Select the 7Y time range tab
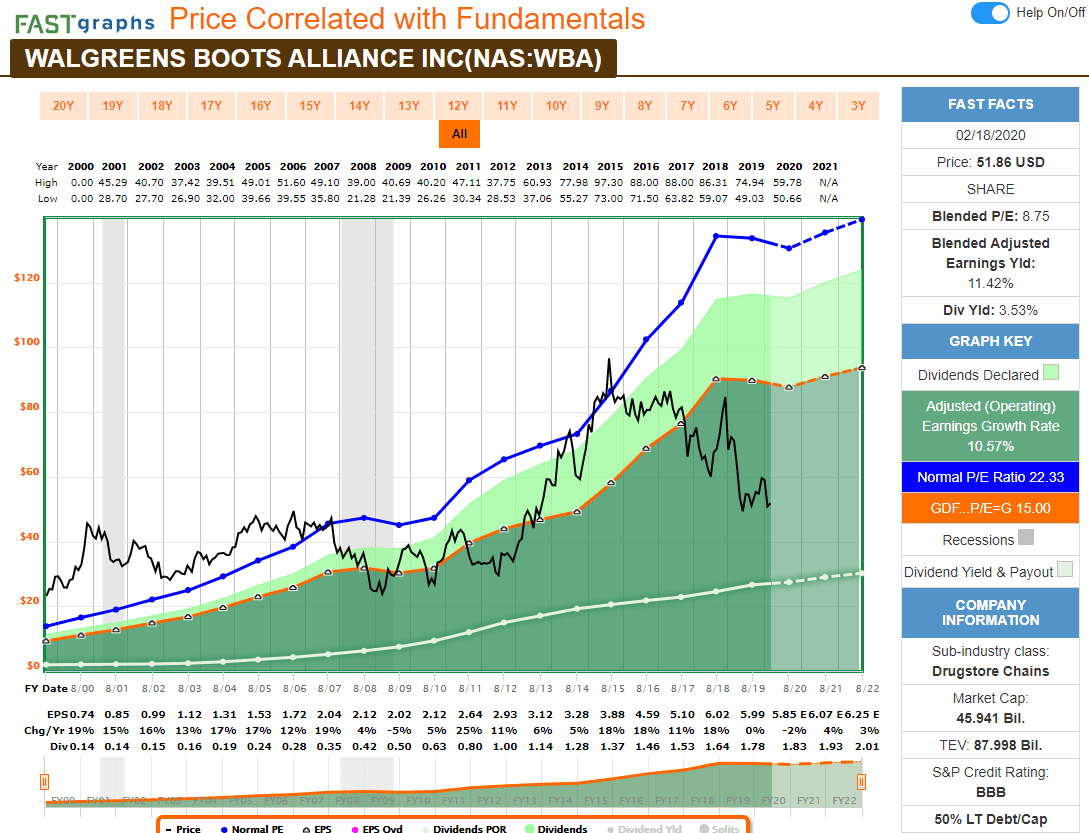1089x833 pixels. (688, 106)
